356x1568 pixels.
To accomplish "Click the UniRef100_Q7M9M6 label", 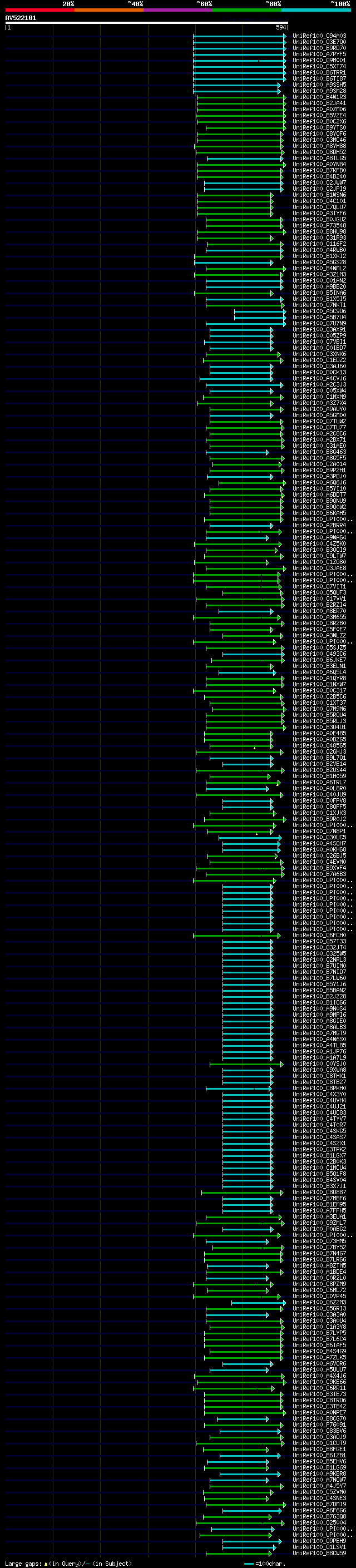I will [319, 709].
